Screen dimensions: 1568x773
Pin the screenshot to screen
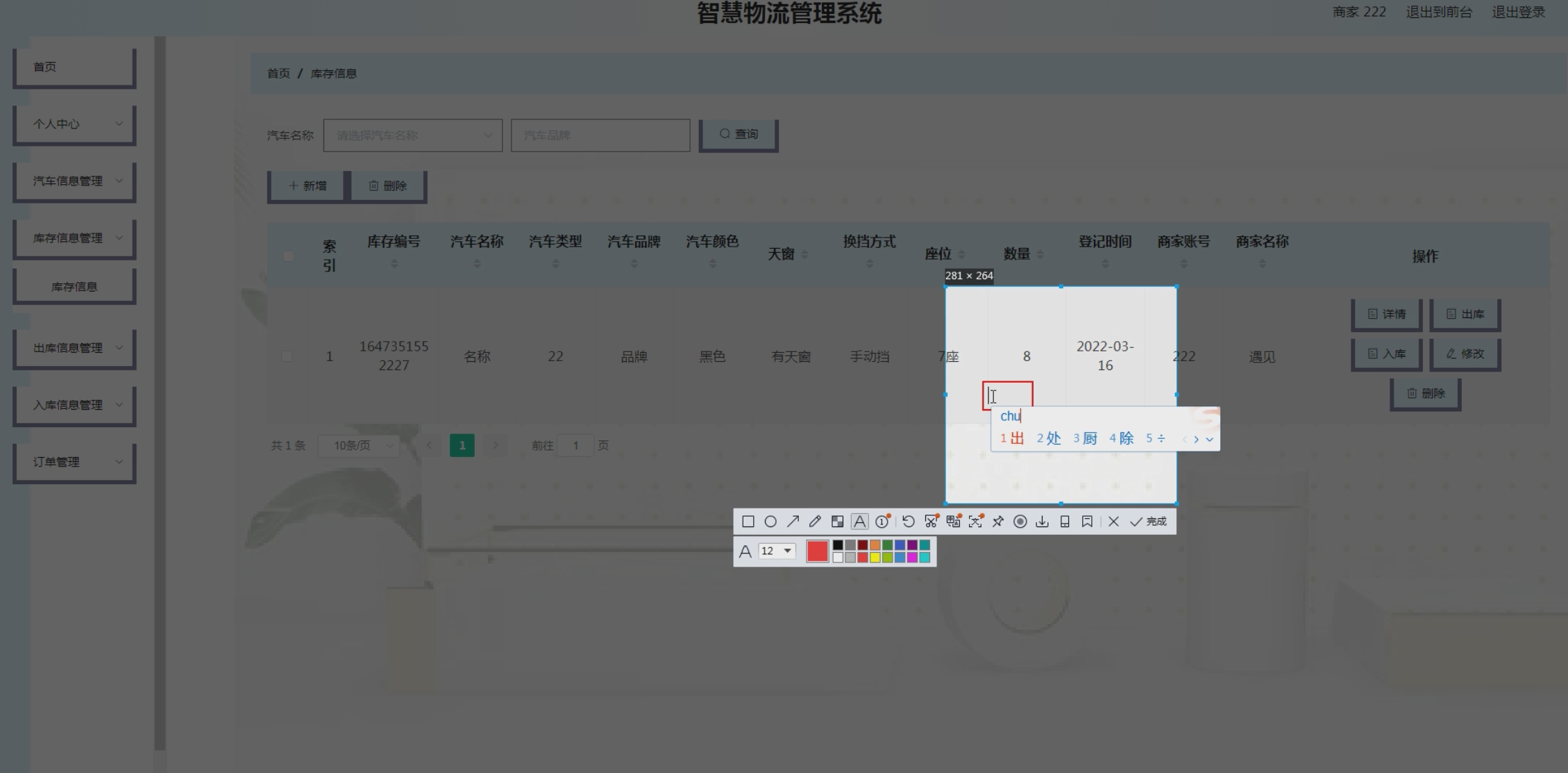[x=997, y=522]
